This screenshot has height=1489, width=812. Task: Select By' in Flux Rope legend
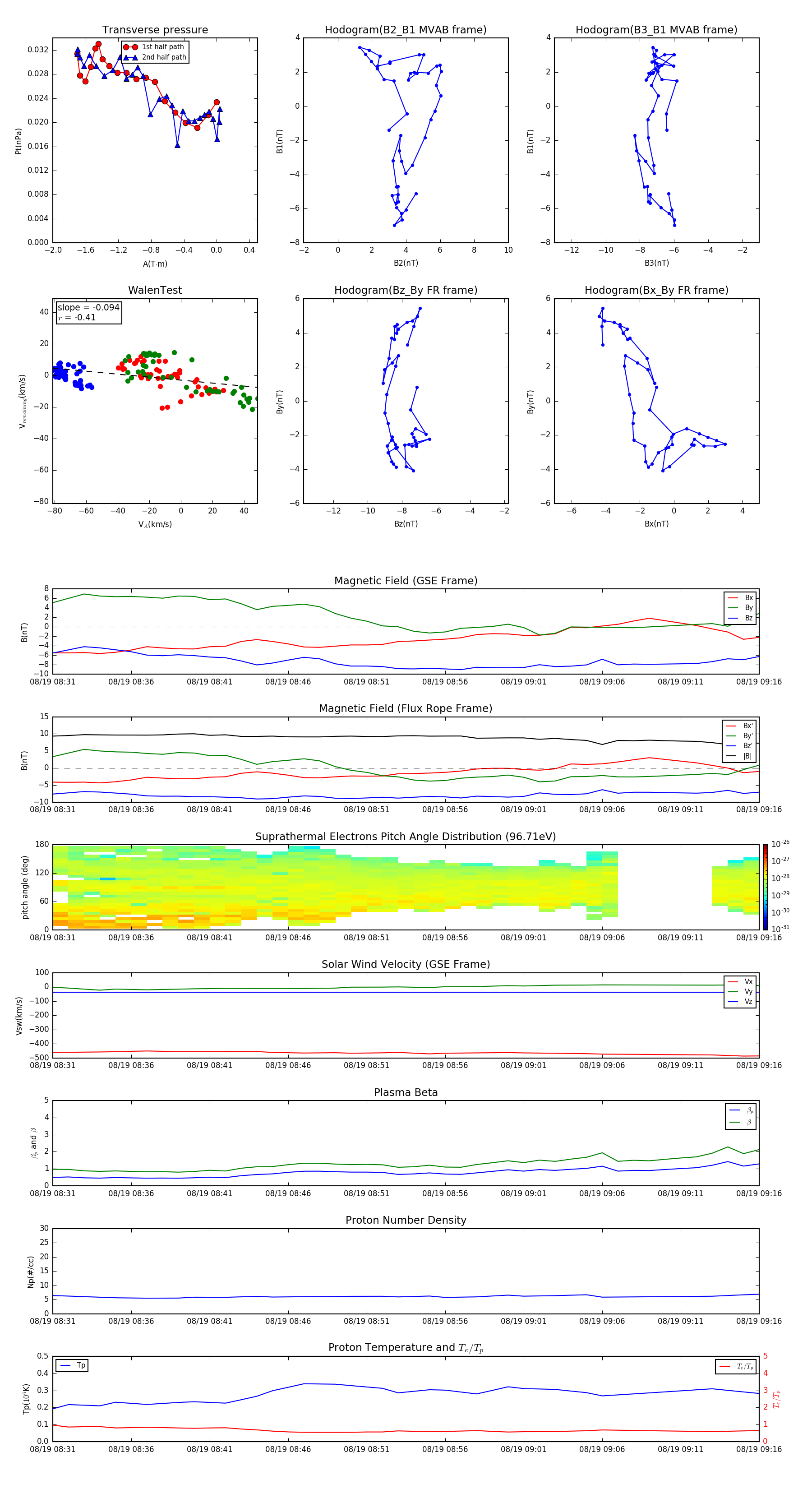point(740,736)
